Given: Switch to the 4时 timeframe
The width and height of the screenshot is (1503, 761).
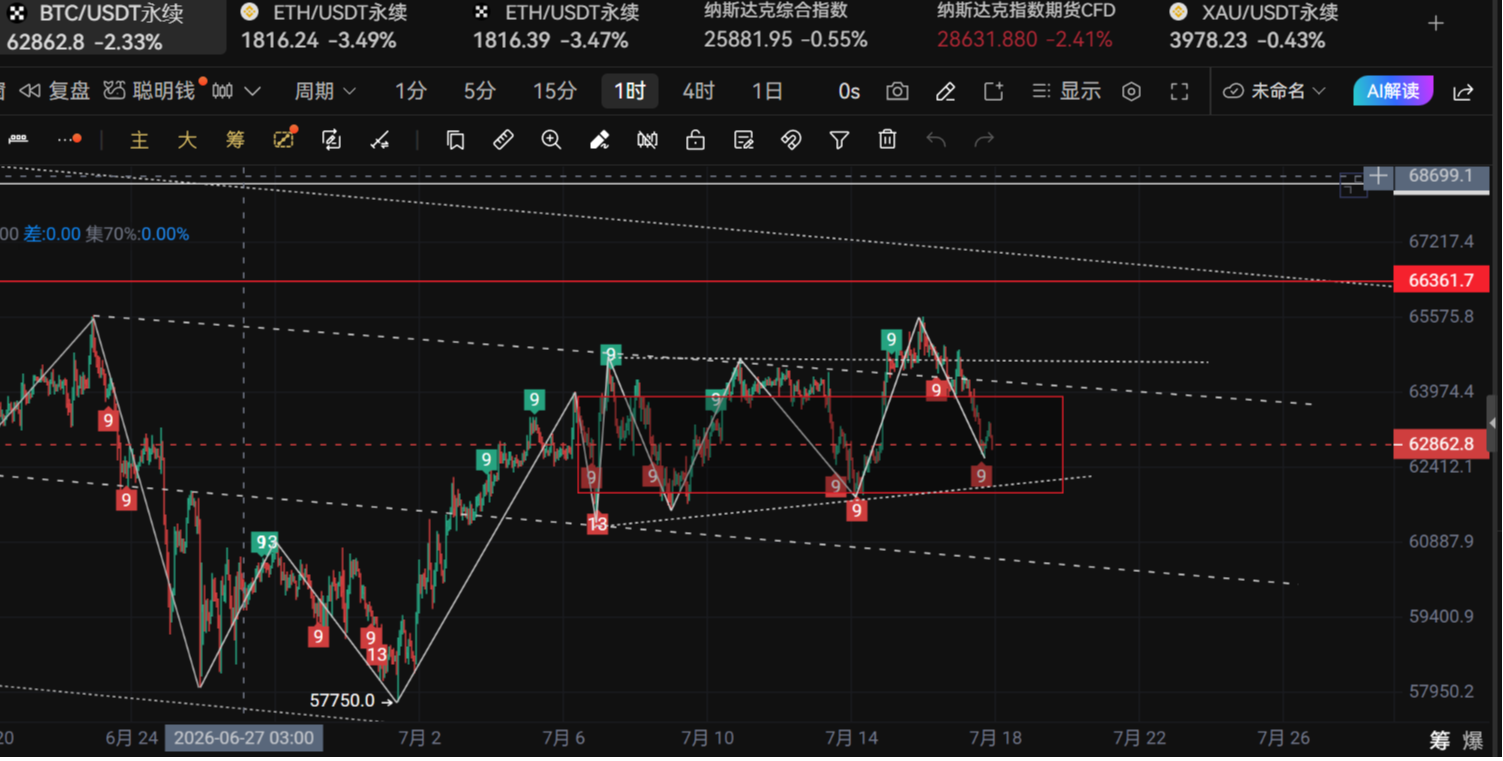Looking at the screenshot, I should click(x=698, y=92).
